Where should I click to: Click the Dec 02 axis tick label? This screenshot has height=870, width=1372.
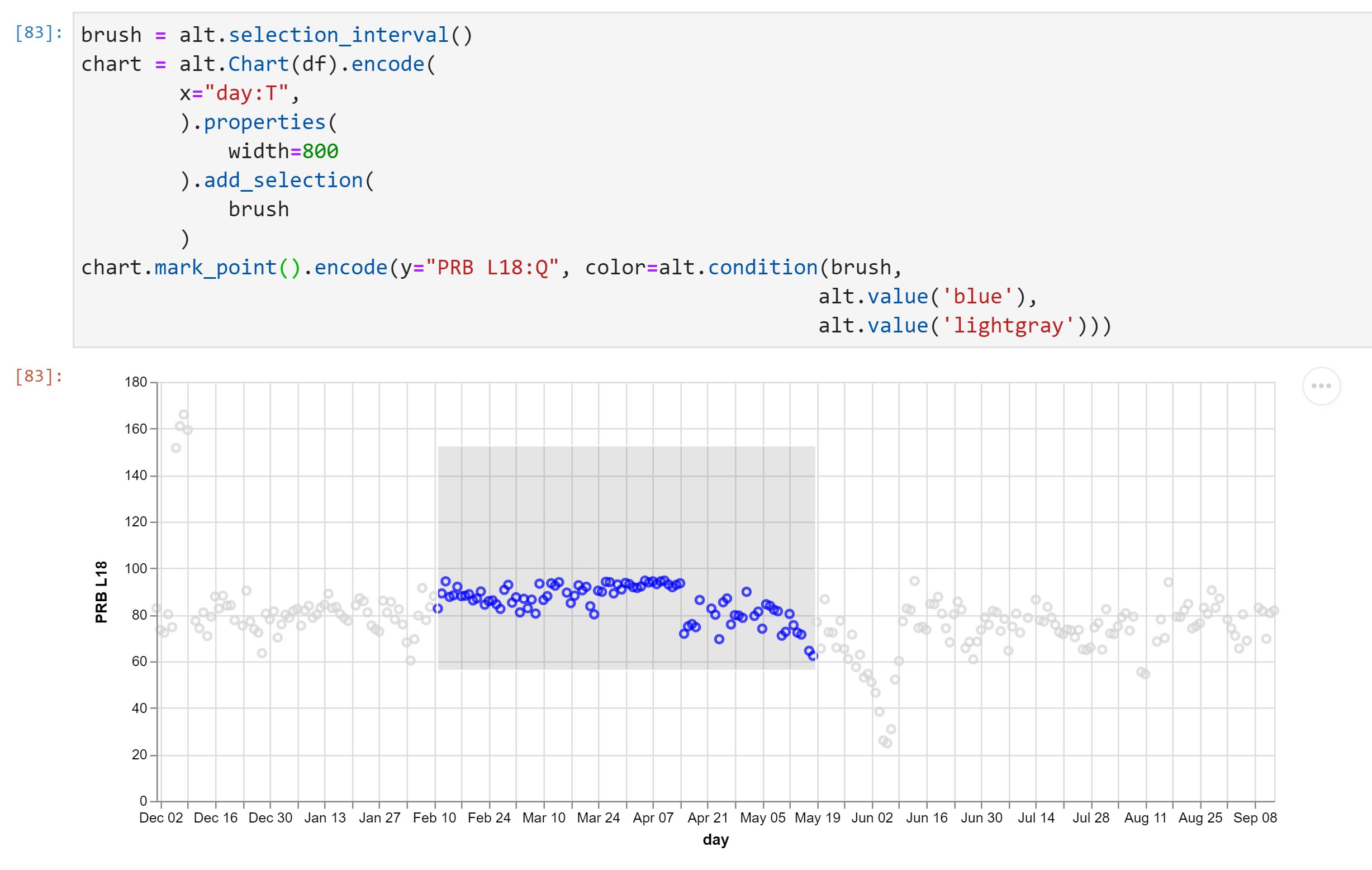[x=163, y=817]
